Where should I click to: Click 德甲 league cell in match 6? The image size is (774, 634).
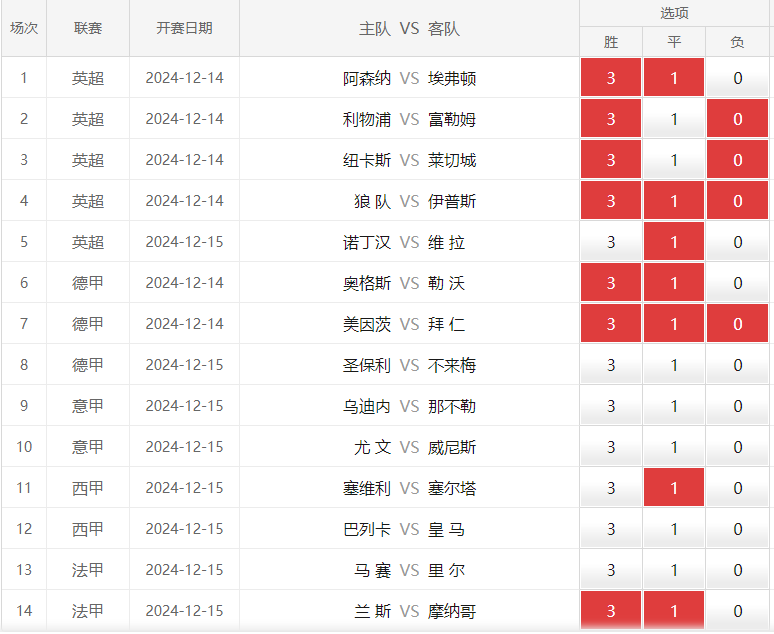coord(88,282)
